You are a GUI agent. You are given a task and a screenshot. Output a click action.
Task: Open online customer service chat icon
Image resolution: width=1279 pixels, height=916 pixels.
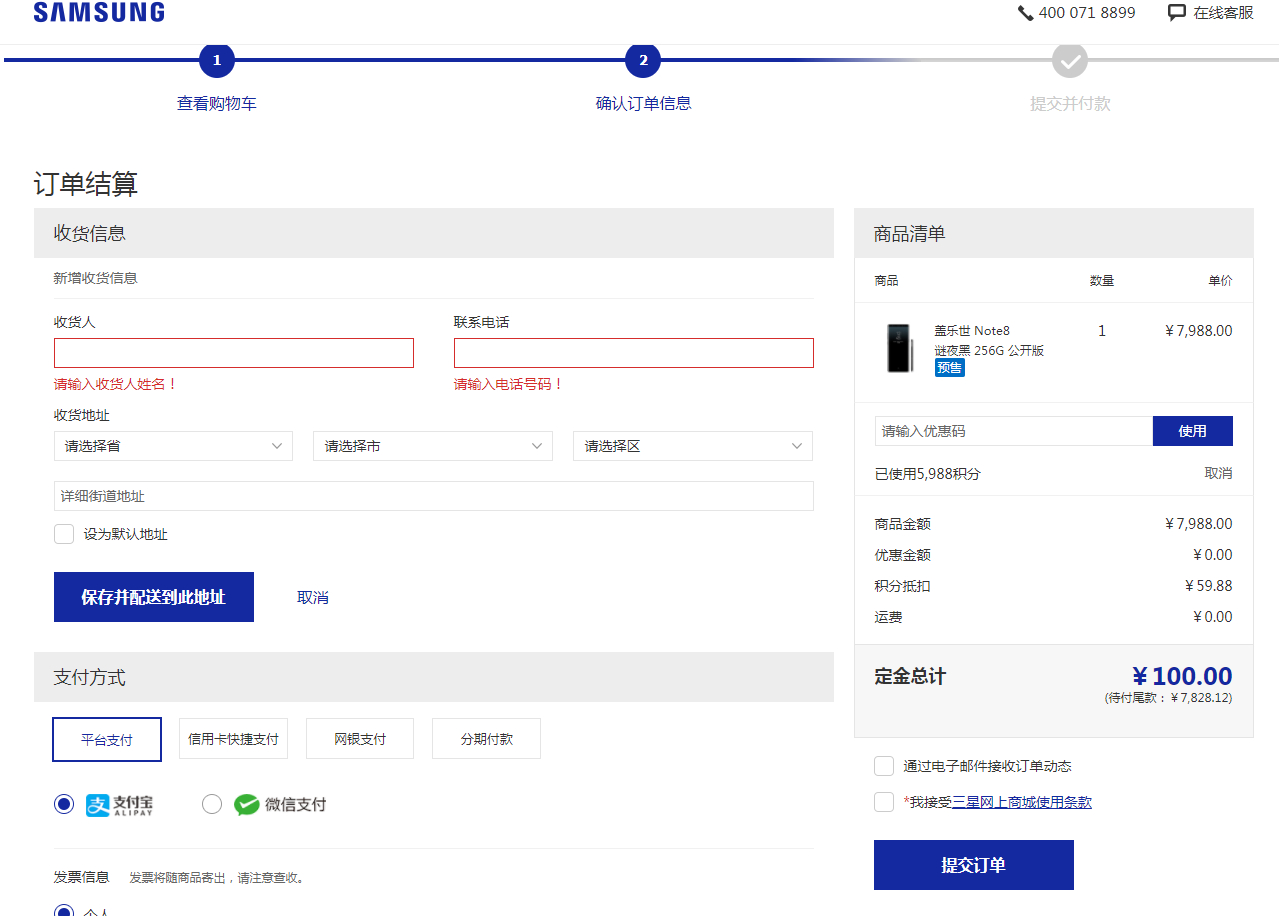click(1177, 13)
